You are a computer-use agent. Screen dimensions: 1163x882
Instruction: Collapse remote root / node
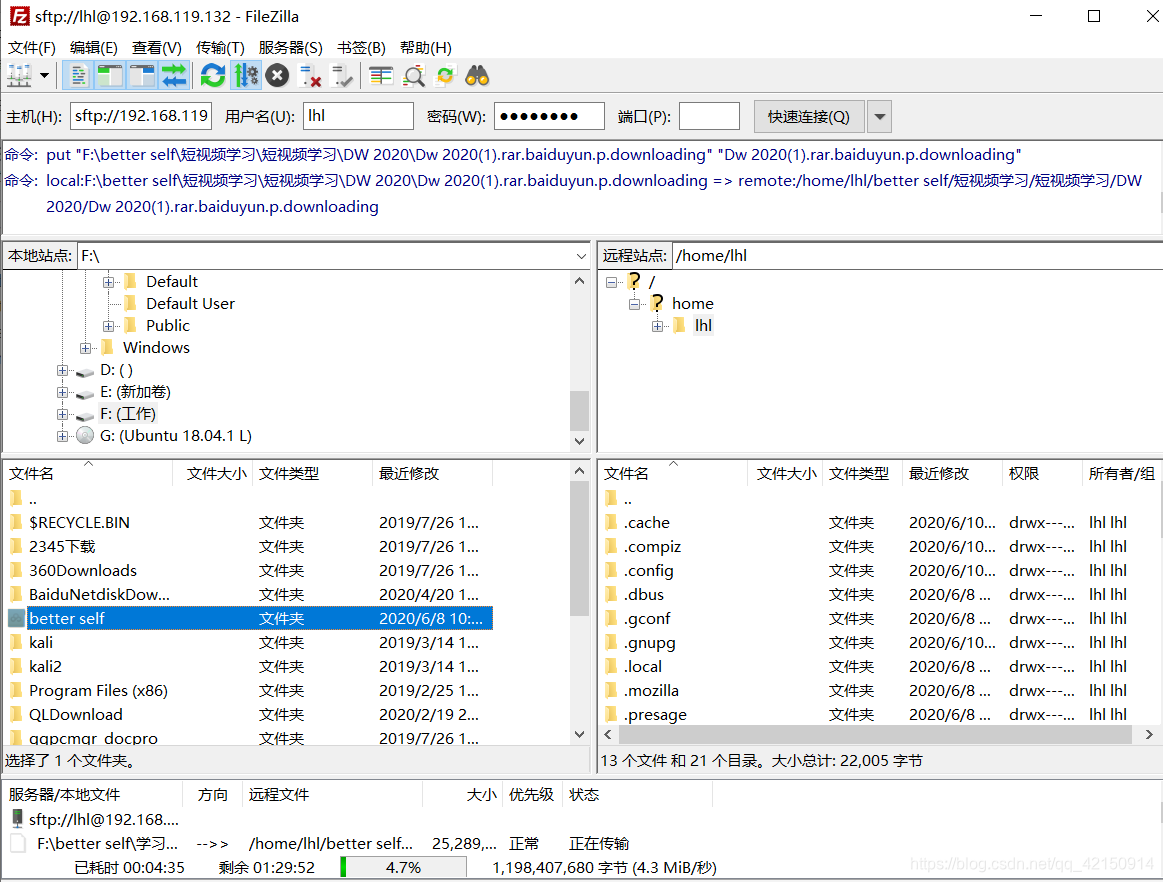pyautogui.click(x=611, y=282)
